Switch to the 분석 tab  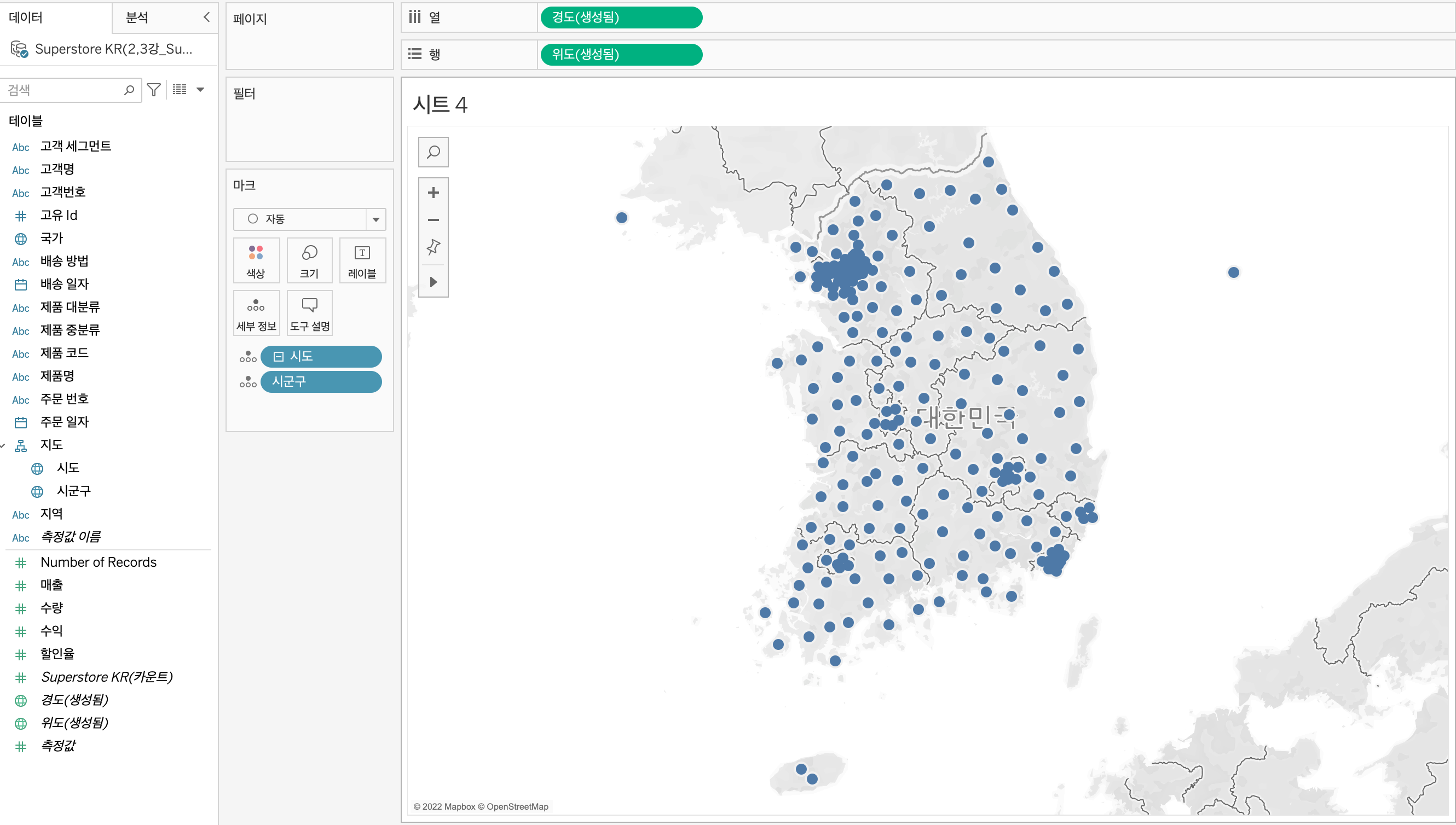click(137, 18)
